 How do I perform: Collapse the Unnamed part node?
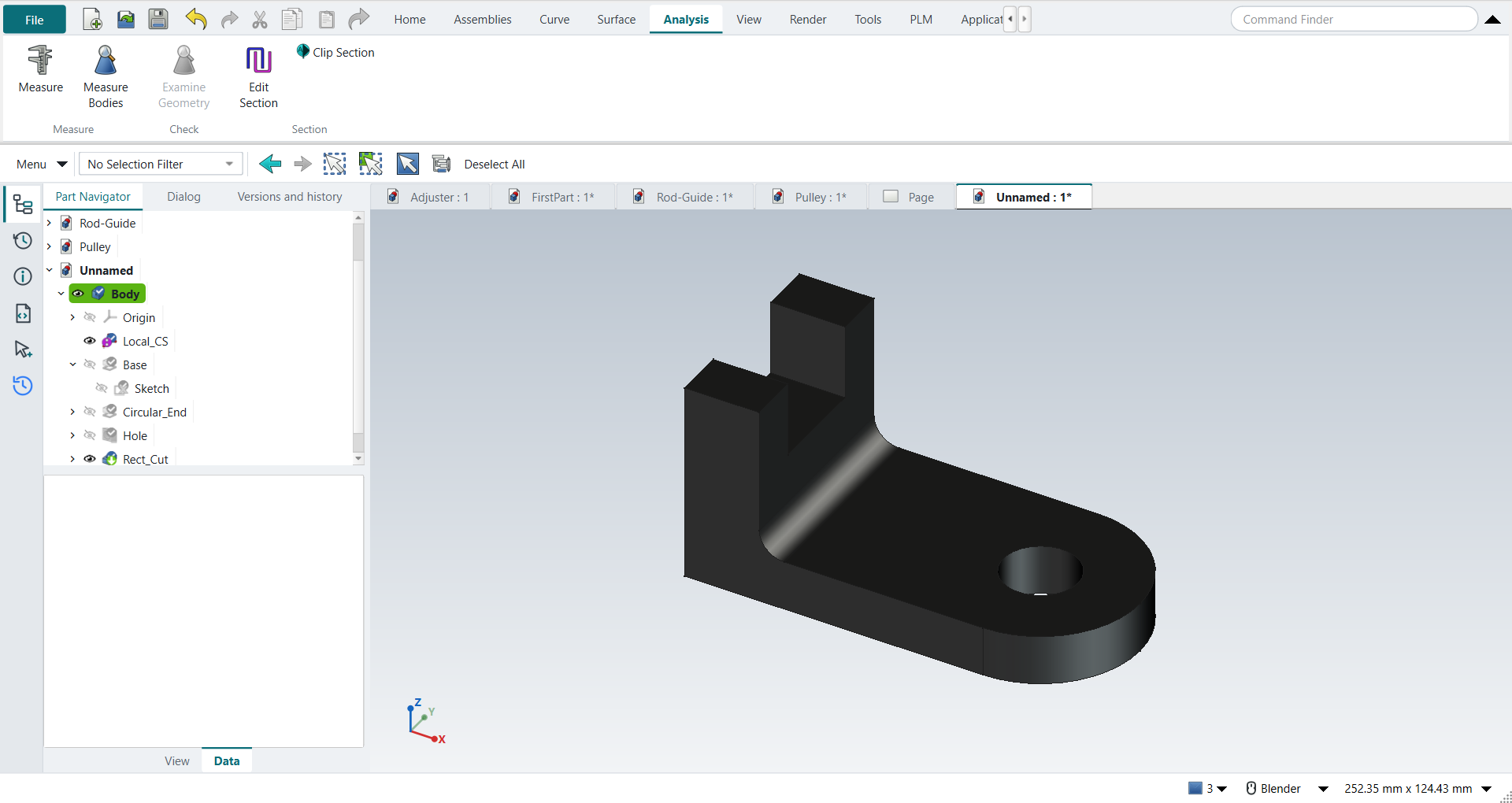pos(49,270)
